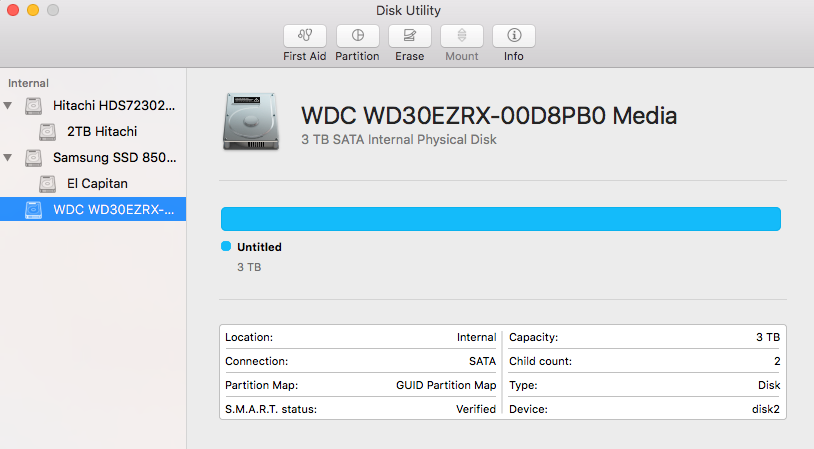Click the Samsung SSD 850 disk icon
The height and width of the screenshot is (449, 814).
click(34, 158)
